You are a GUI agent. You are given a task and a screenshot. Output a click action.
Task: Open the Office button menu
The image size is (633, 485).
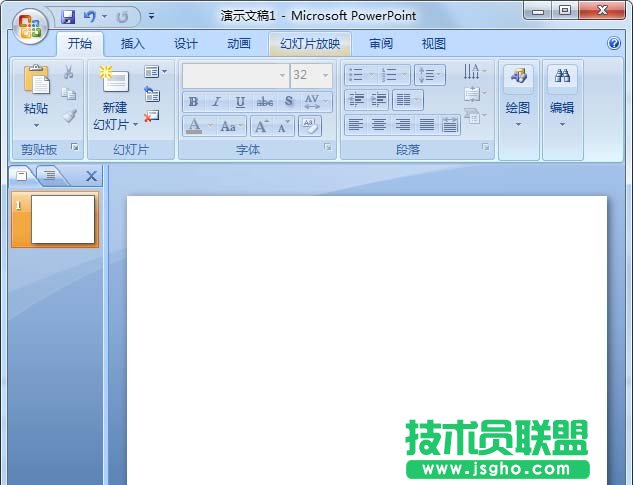click(x=30, y=27)
